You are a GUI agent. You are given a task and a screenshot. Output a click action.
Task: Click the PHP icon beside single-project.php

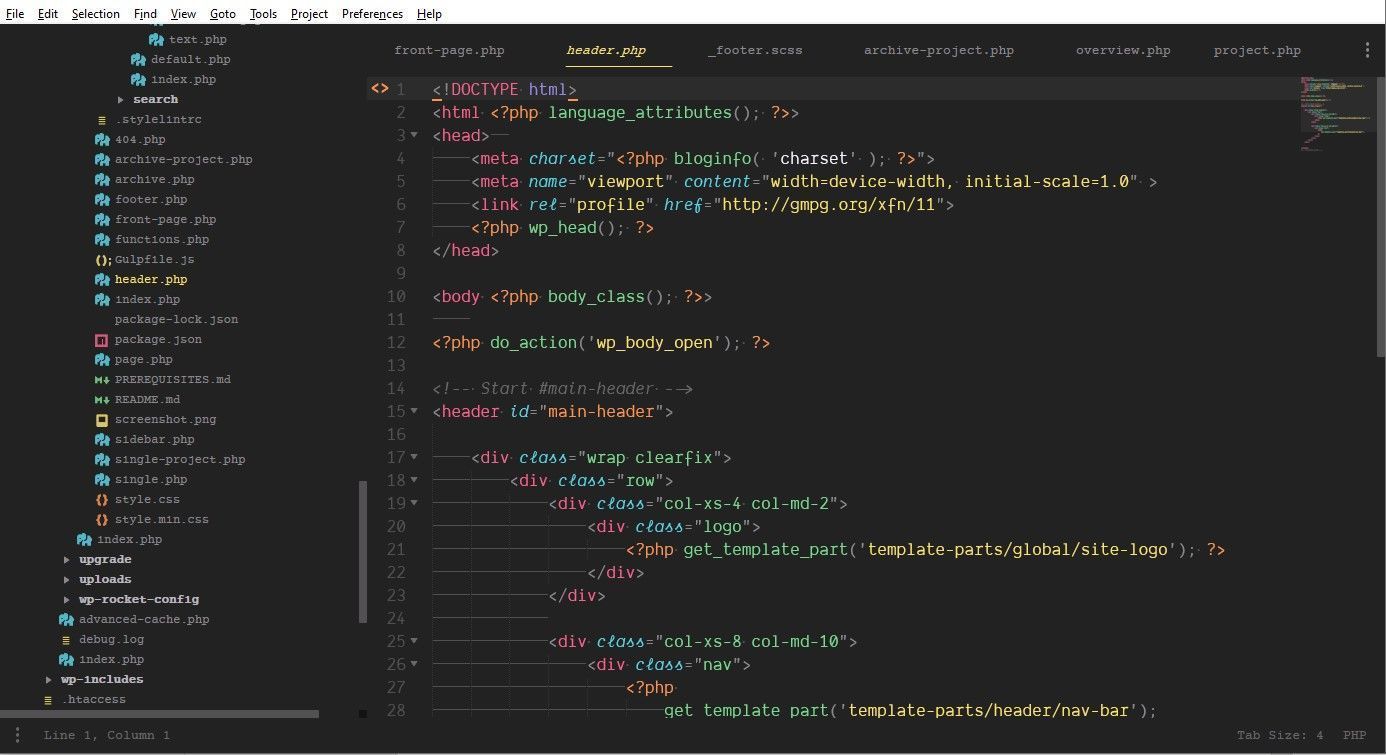102,460
